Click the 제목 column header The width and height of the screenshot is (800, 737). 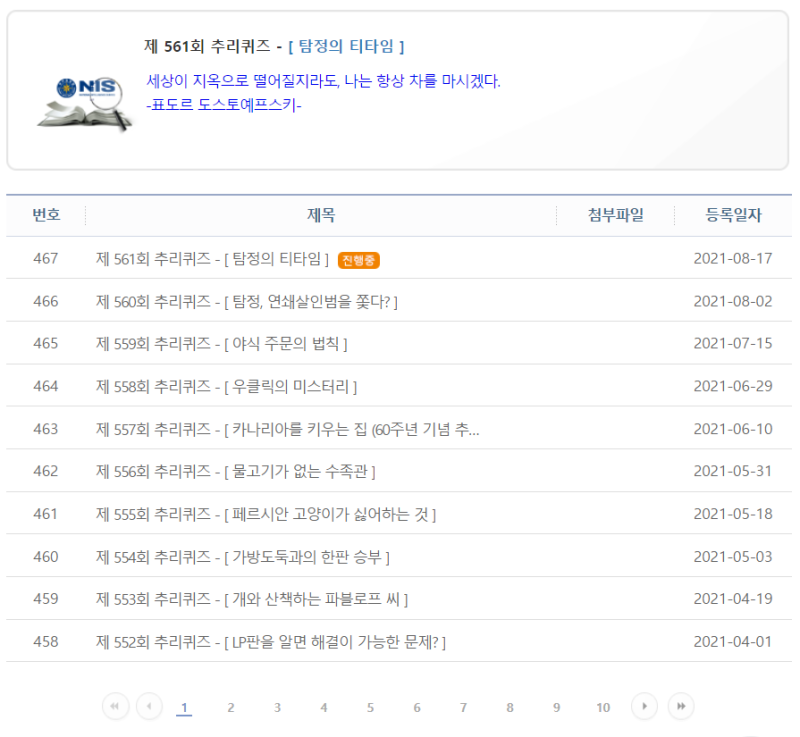click(321, 215)
